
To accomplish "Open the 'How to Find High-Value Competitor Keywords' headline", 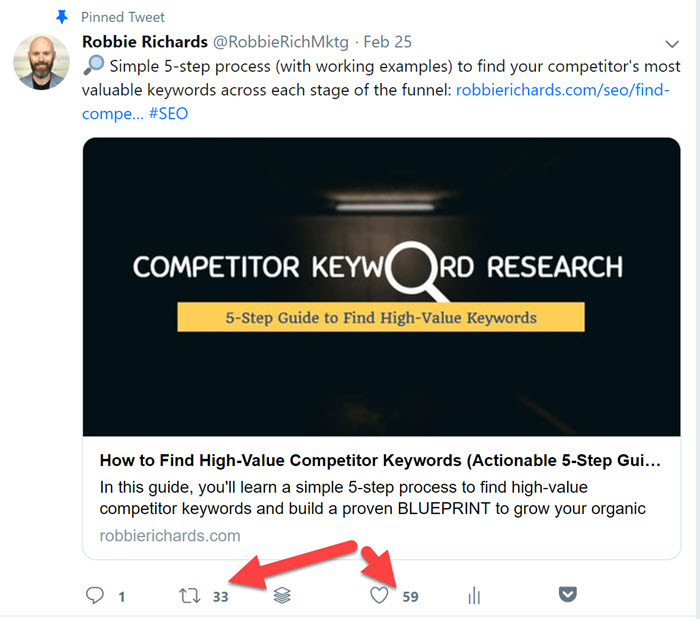I will coord(380,461).
